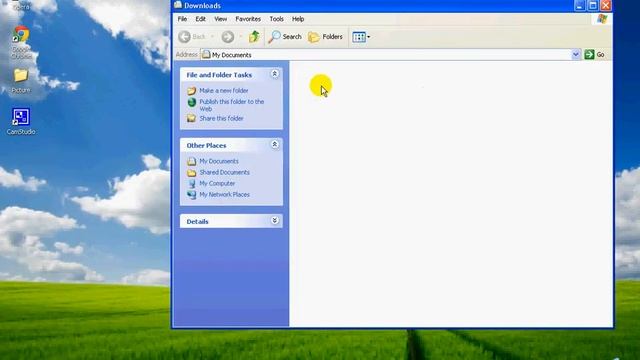Screen dimensions: 640x360
Task: Click the Forward arrow button
Action: click(228, 37)
